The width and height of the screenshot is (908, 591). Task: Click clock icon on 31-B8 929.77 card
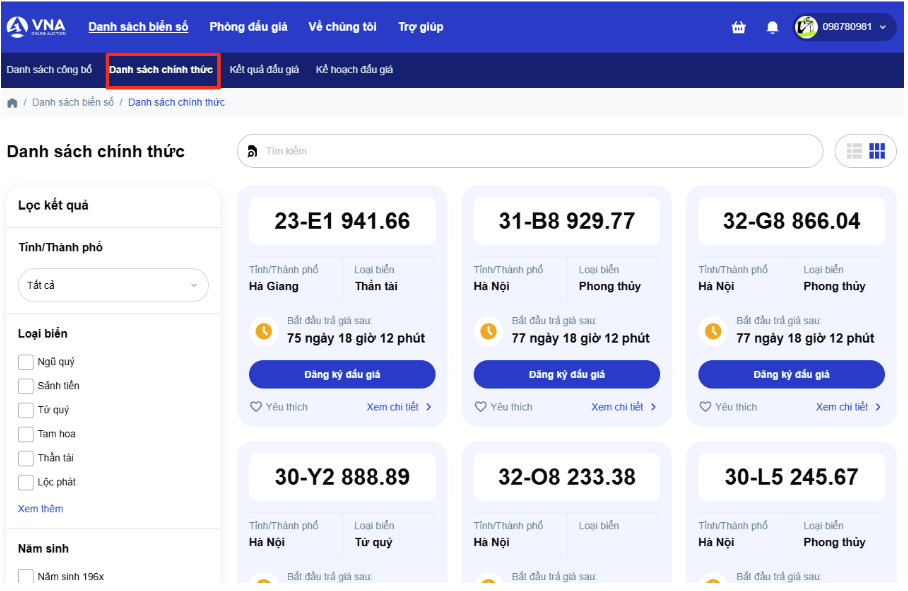488,331
